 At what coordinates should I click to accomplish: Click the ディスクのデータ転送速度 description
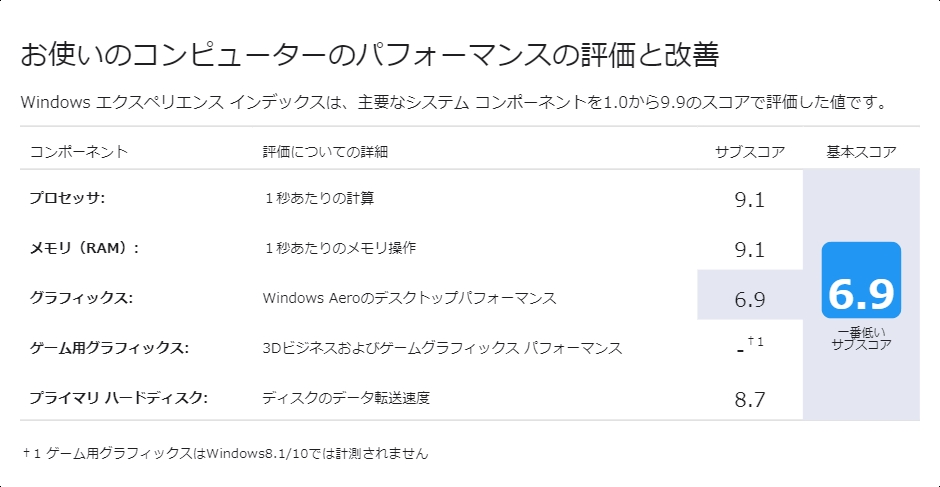tap(346, 398)
